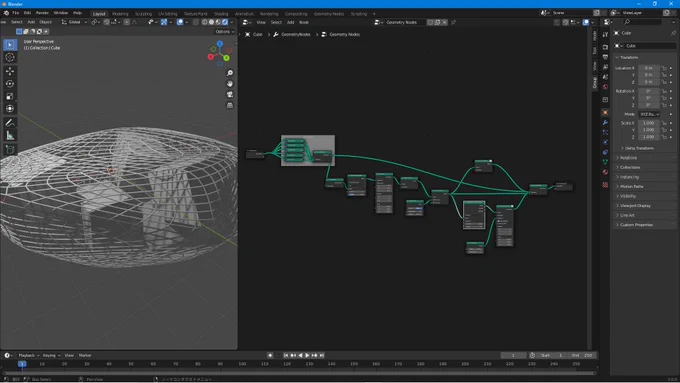
Task: Open the Scene properties tab icon
Action: (605, 77)
